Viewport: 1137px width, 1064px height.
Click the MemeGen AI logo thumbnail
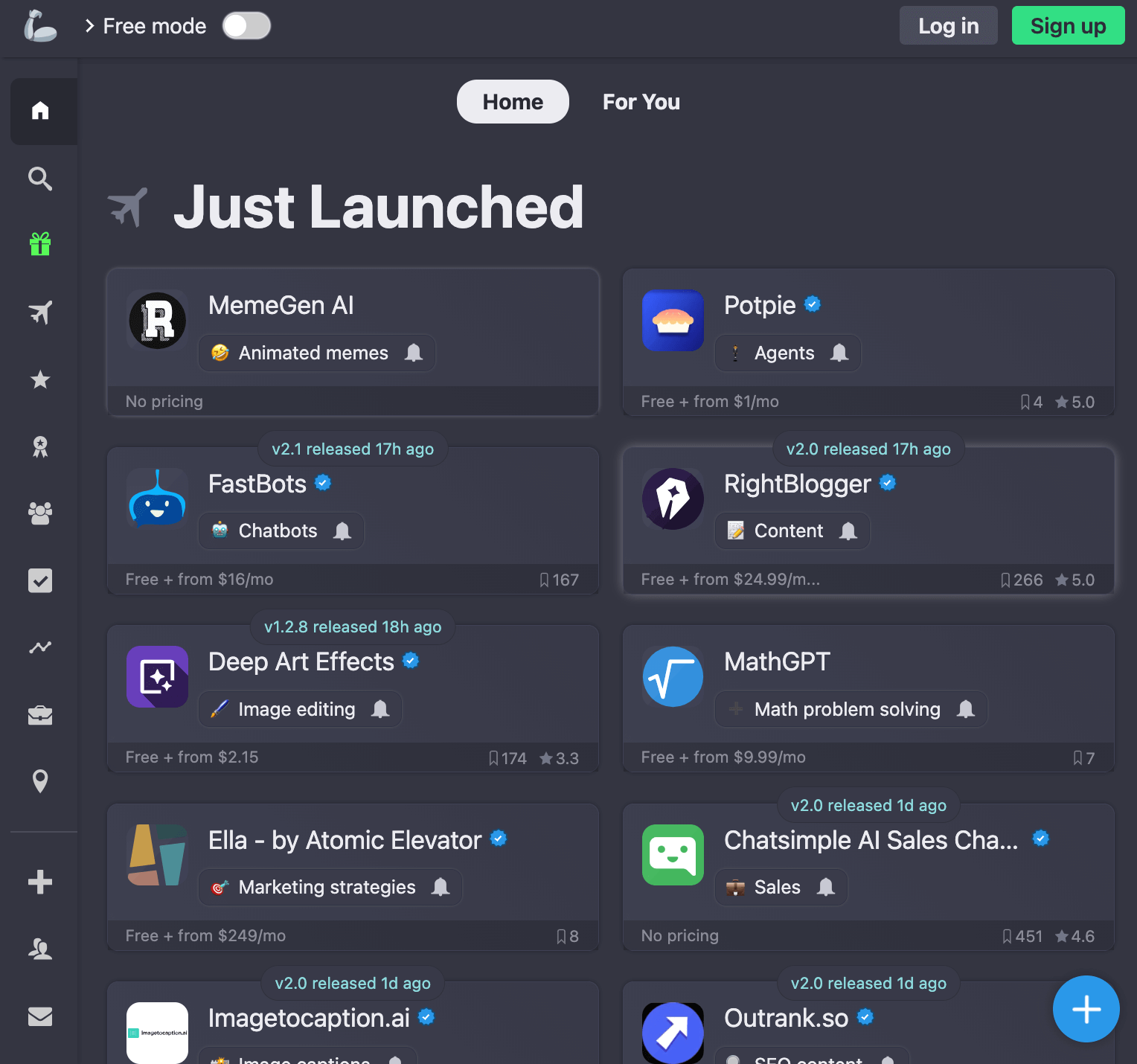(157, 321)
